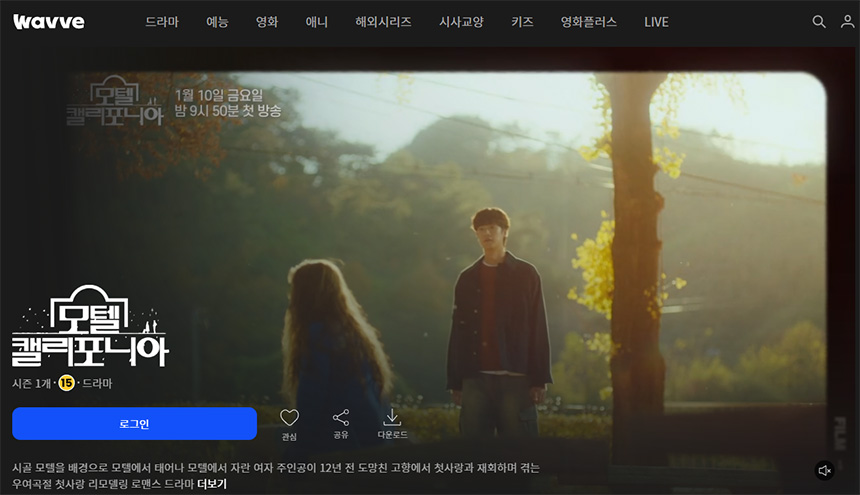
Task: Share the drama via 공유 icon
Action: (341, 424)
